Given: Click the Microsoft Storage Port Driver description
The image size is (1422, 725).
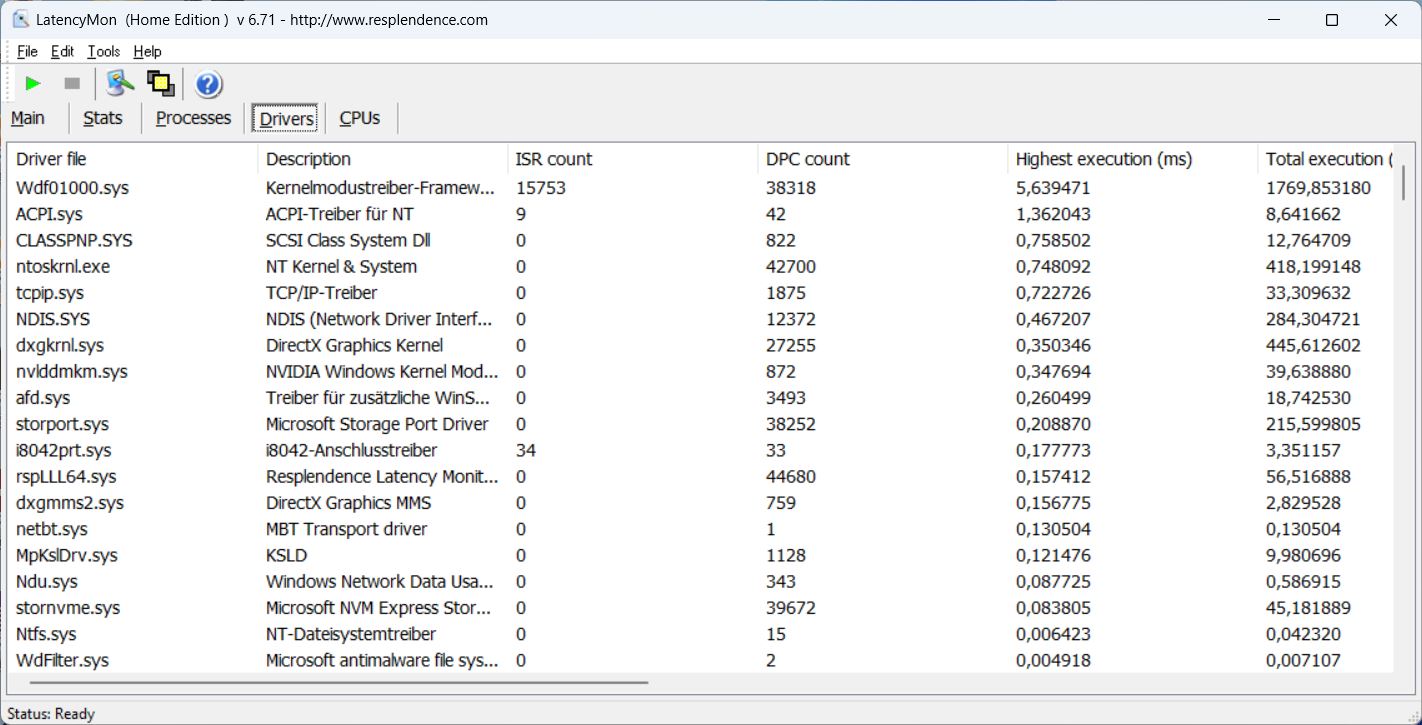Looking at the screenshot, I should pos(377,424).
